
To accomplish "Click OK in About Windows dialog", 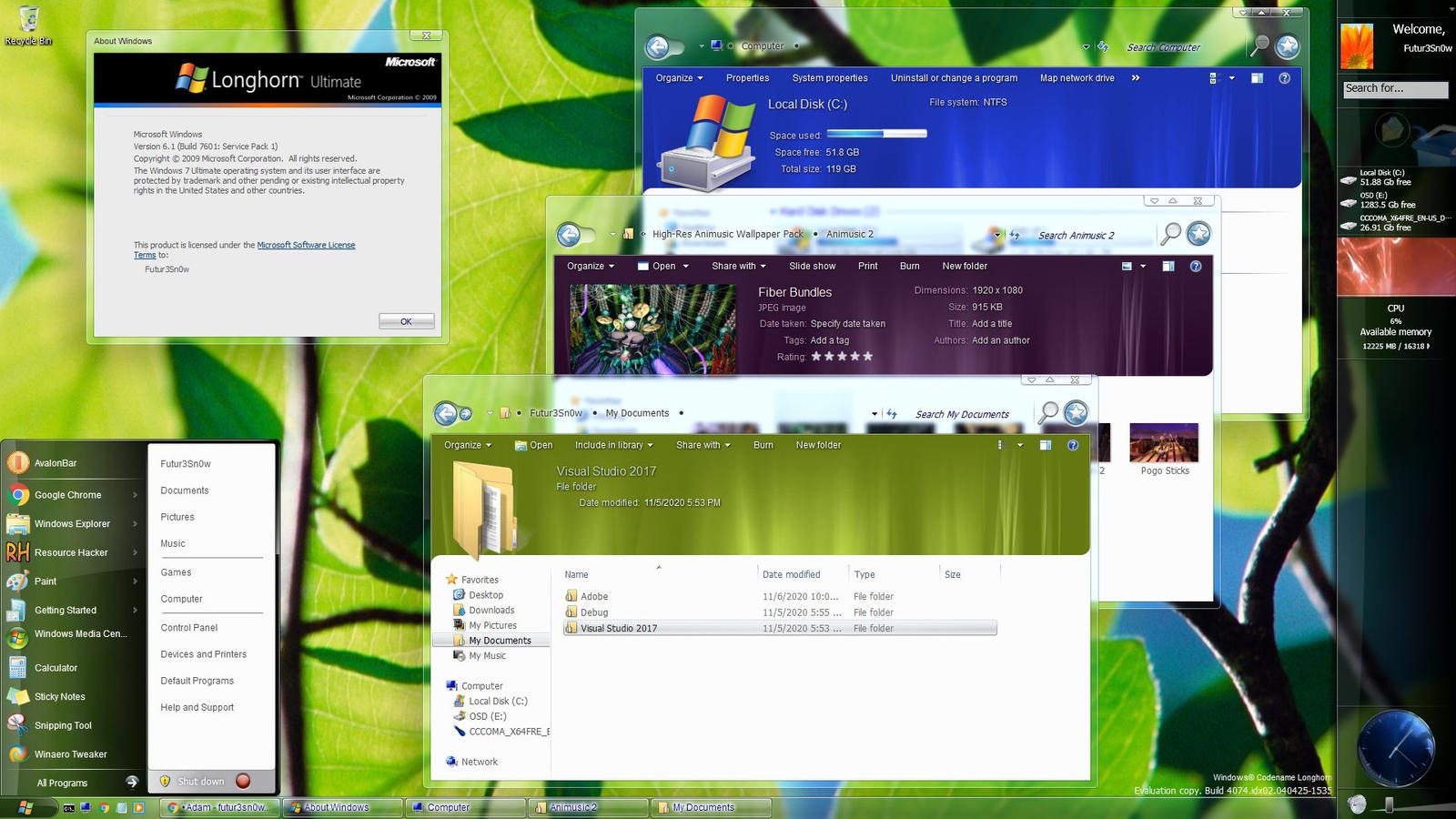I will point(406,321).
